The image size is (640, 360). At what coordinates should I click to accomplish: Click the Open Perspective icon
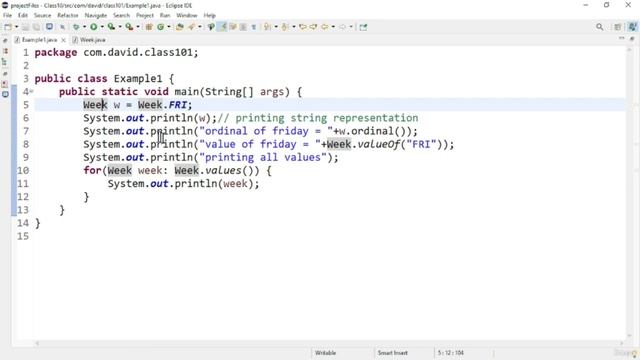tap(618, 27)
